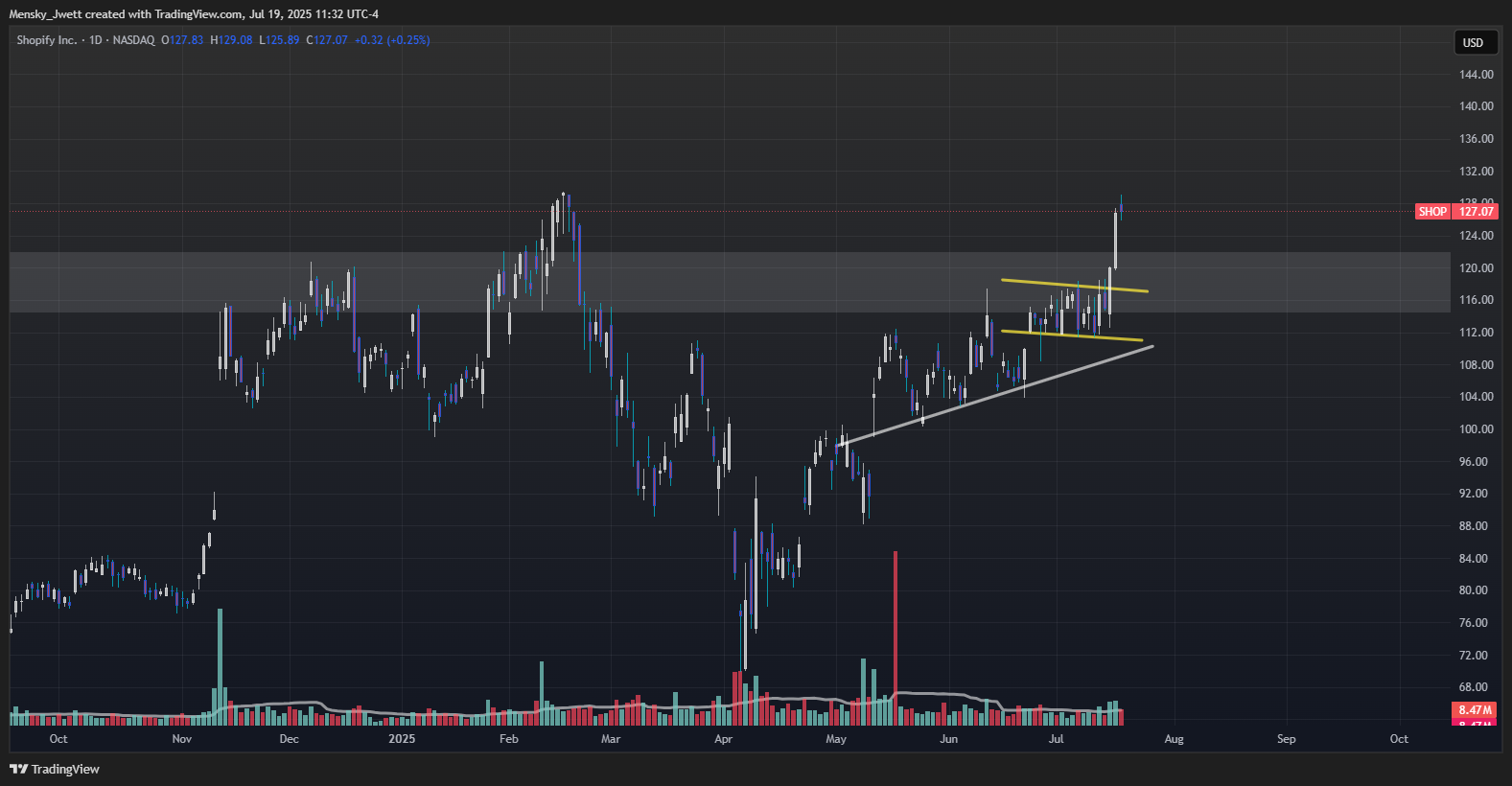Click the TradingView logo at bottom left
The width and height of the screenshot is (1512, 786).
tap(55, 769)
